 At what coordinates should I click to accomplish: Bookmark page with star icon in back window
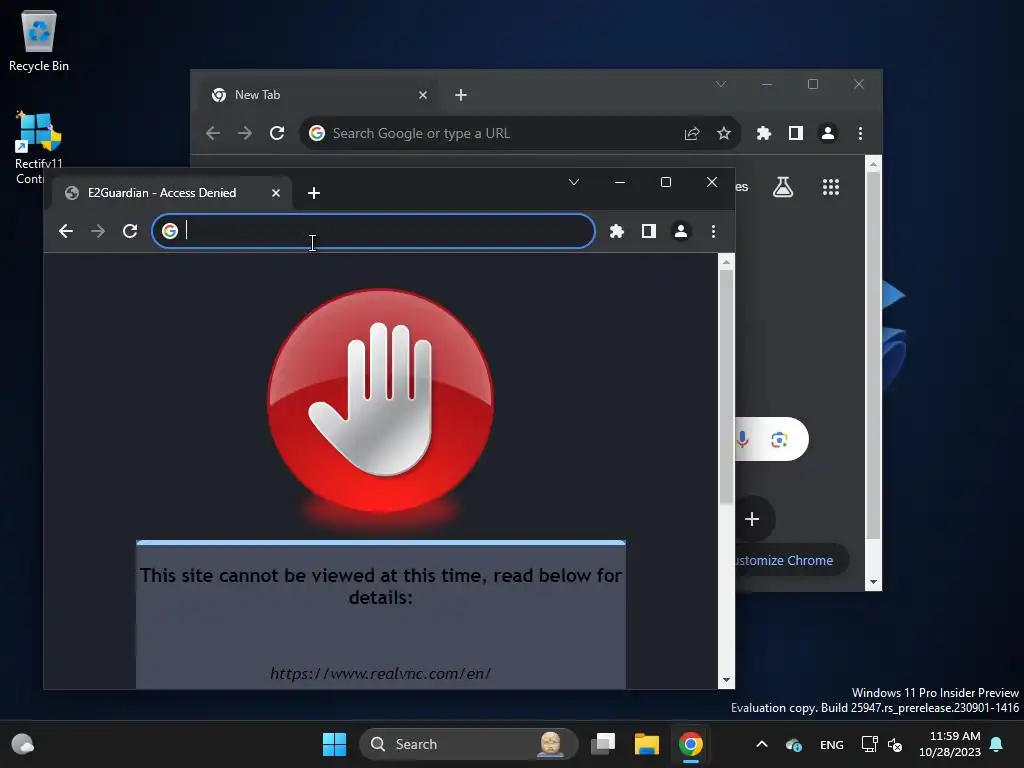click(x=724, y=134)
